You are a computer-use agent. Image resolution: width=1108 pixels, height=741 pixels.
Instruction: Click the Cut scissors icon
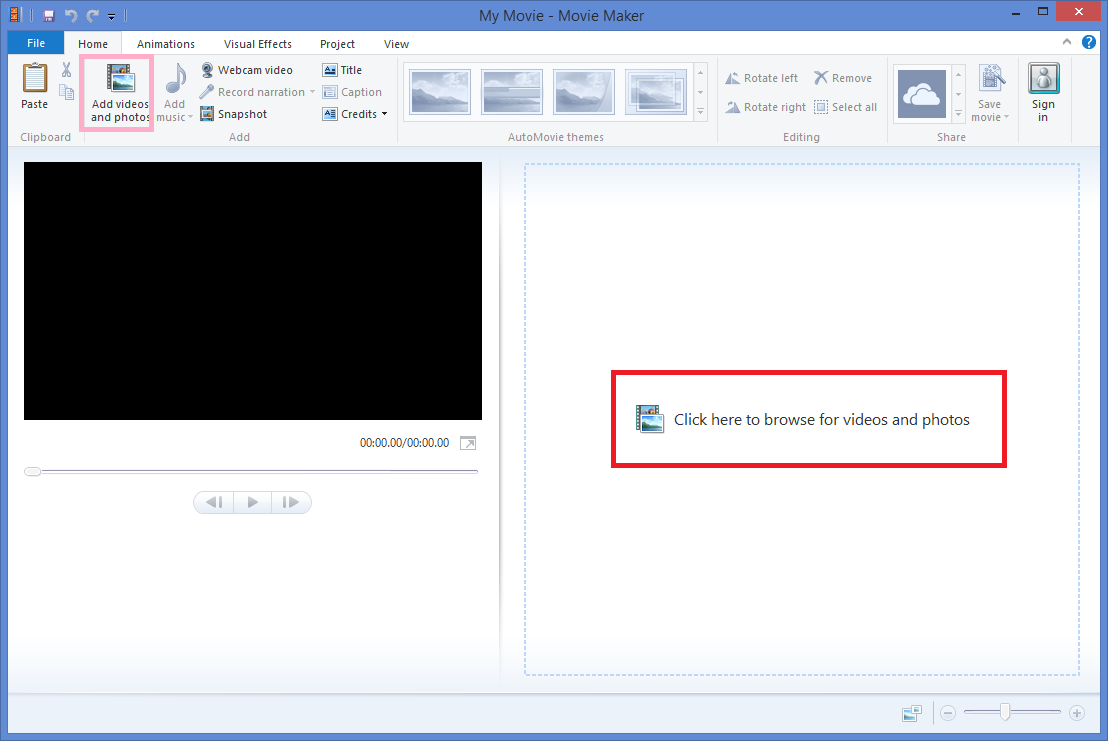pos(66,69)
